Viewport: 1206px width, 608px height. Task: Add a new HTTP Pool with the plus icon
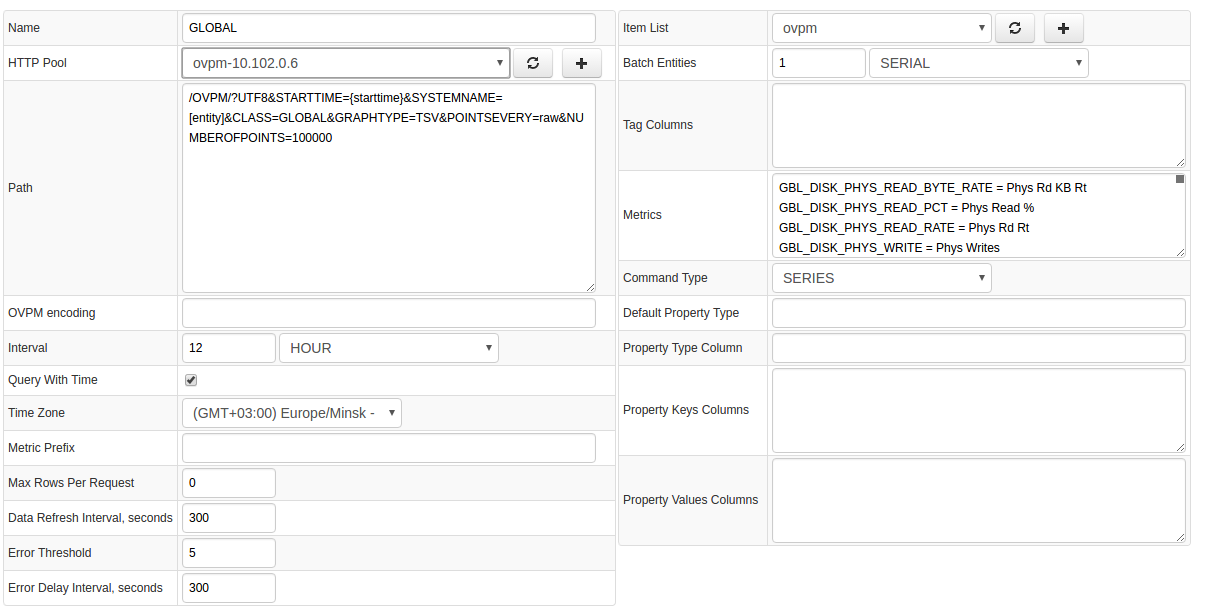[581, 62]
